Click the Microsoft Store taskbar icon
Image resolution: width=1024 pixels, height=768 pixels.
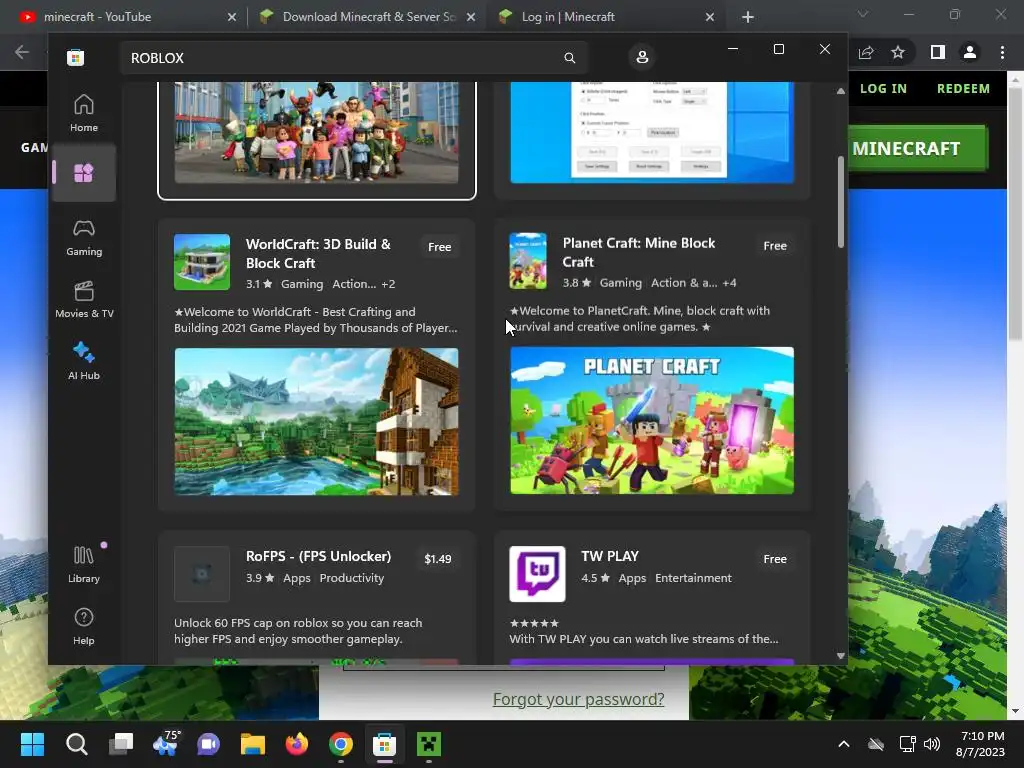click(x=385, y=744)
